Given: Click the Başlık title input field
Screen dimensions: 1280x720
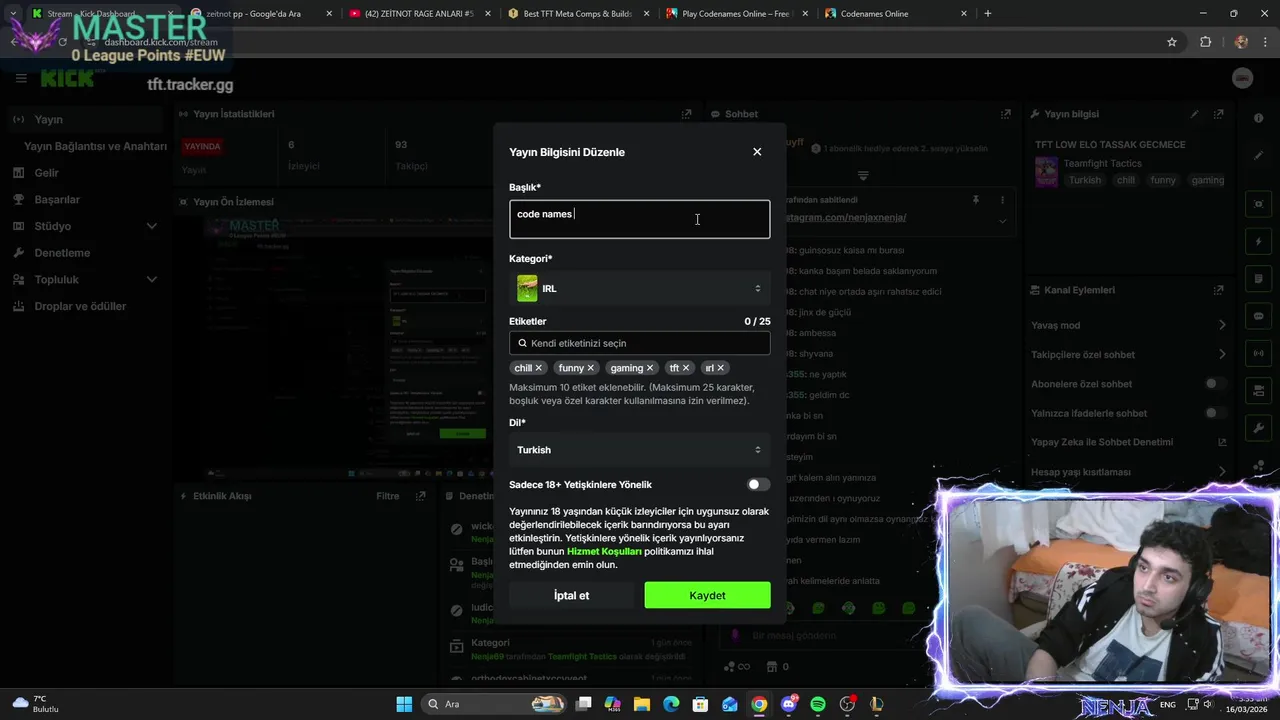Looking at the screenshot, I should pyautogui.click(x=639, y=219).
